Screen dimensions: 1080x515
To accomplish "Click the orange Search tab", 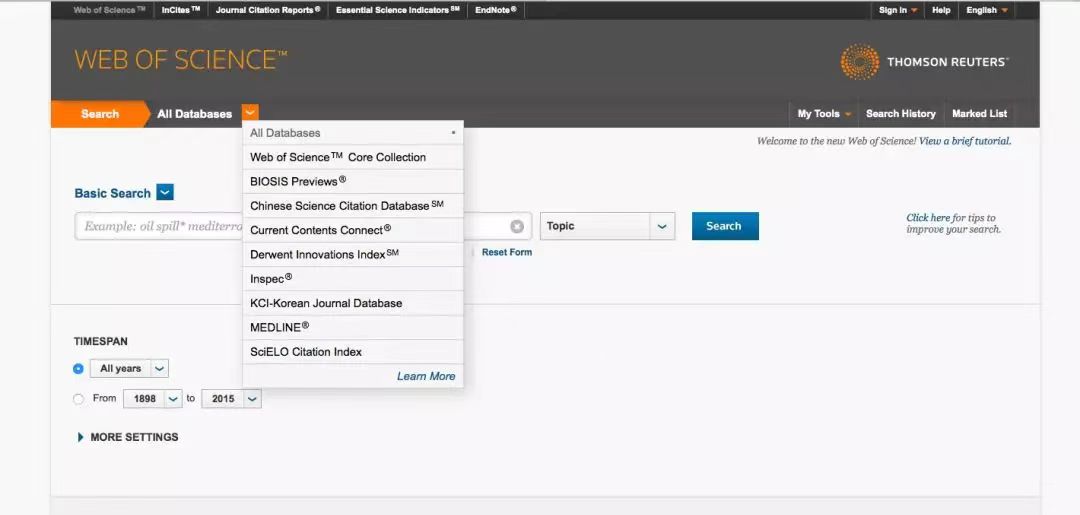I will (x=100, y=114).
